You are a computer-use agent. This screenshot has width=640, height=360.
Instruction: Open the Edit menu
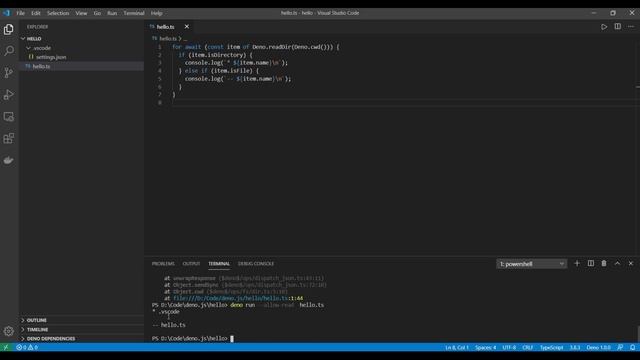click(36, 13)
